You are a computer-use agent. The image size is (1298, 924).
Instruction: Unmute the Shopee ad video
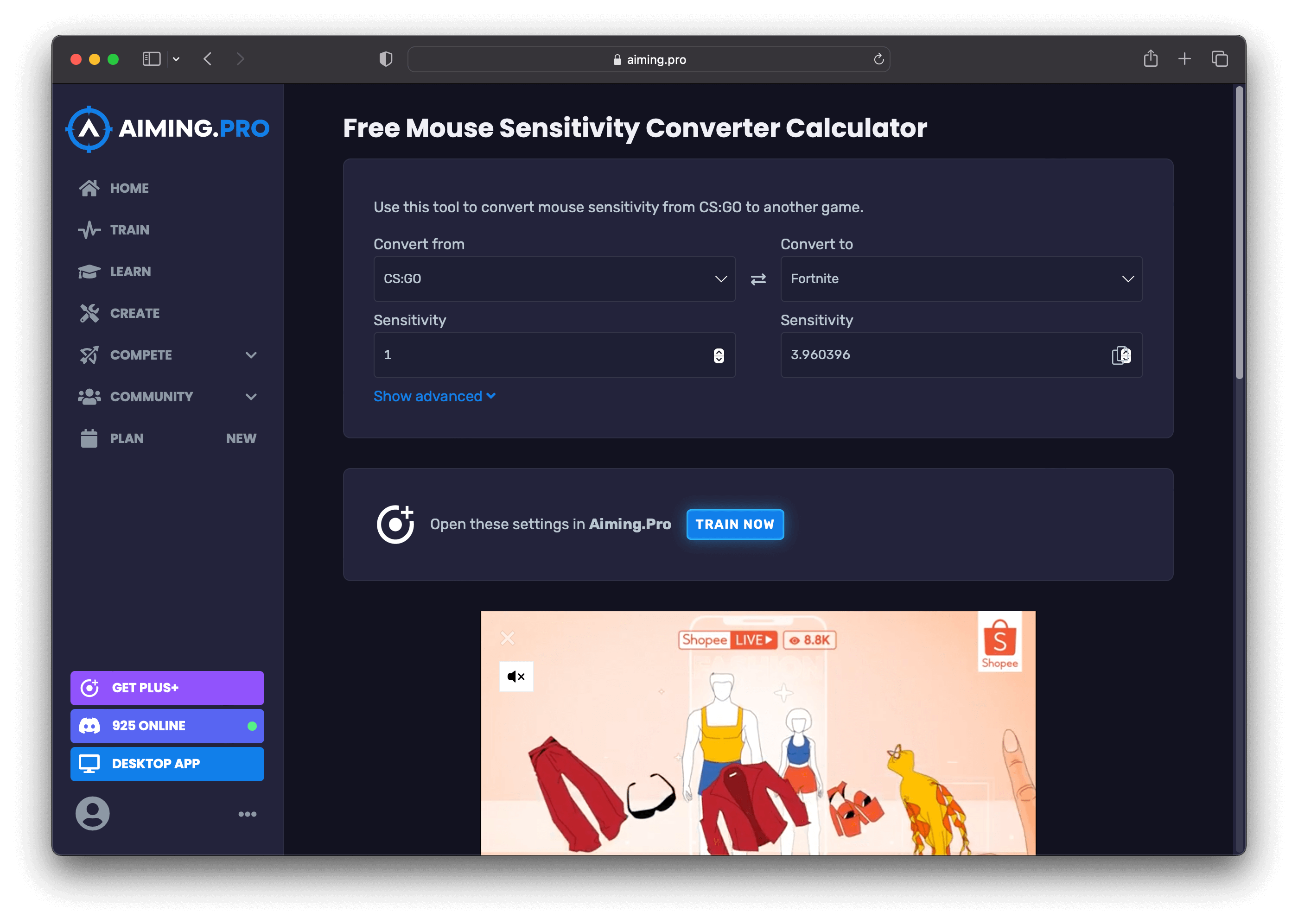pyautogui.click(x=515, y=677)
